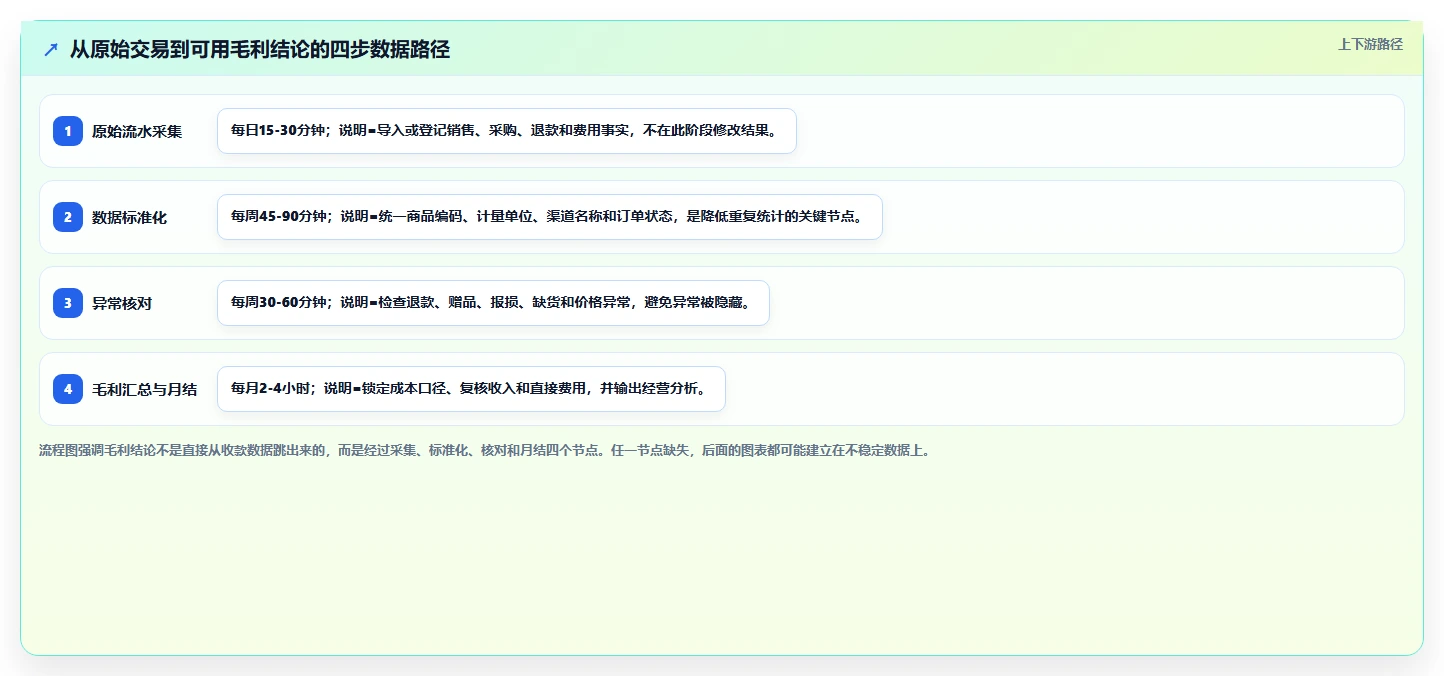1444x676 pixels.
Task: Click the step 2 number badge
Action: pyautogui.click(x=68, y=217)
